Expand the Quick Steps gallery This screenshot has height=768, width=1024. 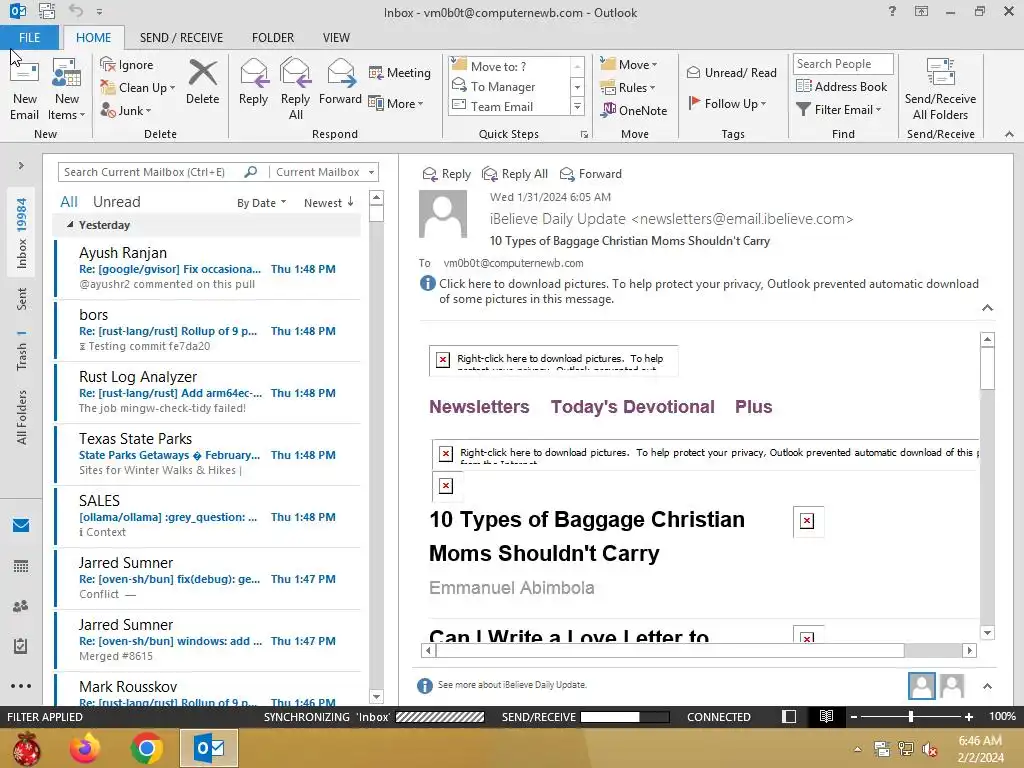577,106
